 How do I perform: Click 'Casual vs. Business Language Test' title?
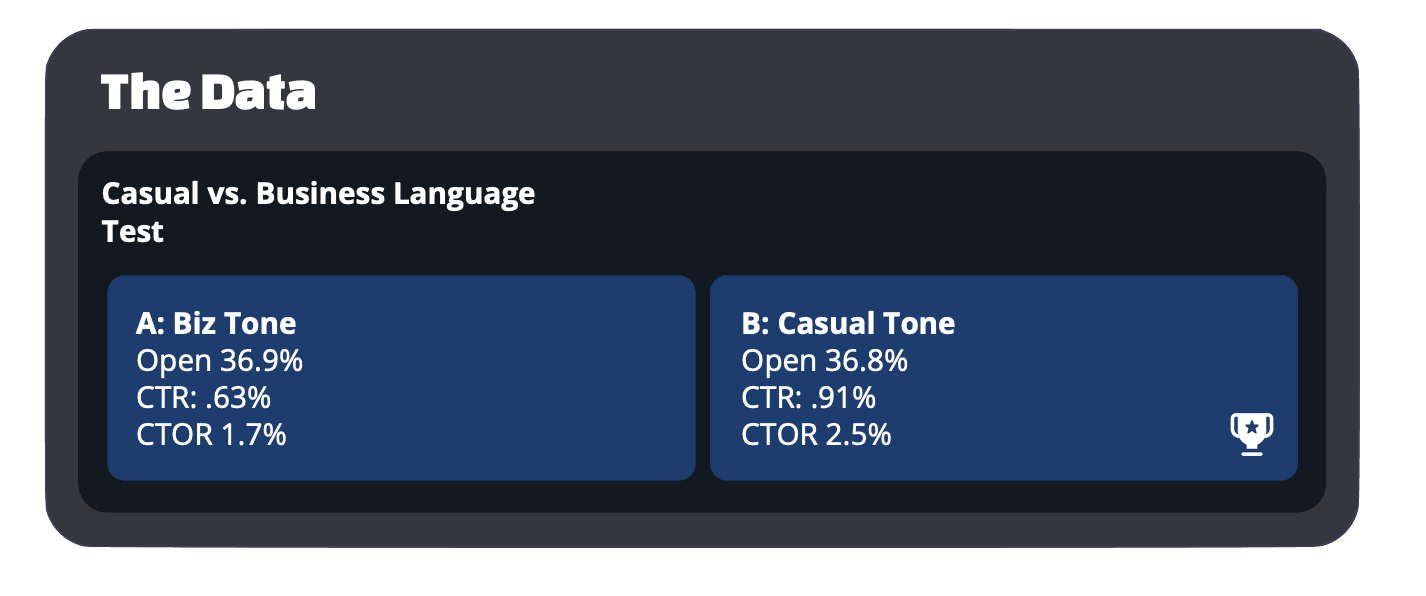tap(319, 212)
